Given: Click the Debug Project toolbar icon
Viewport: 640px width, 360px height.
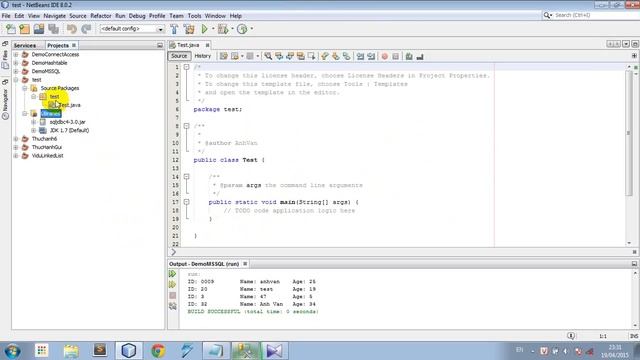Looking at the screenshot, I should (x=223, y=29).
